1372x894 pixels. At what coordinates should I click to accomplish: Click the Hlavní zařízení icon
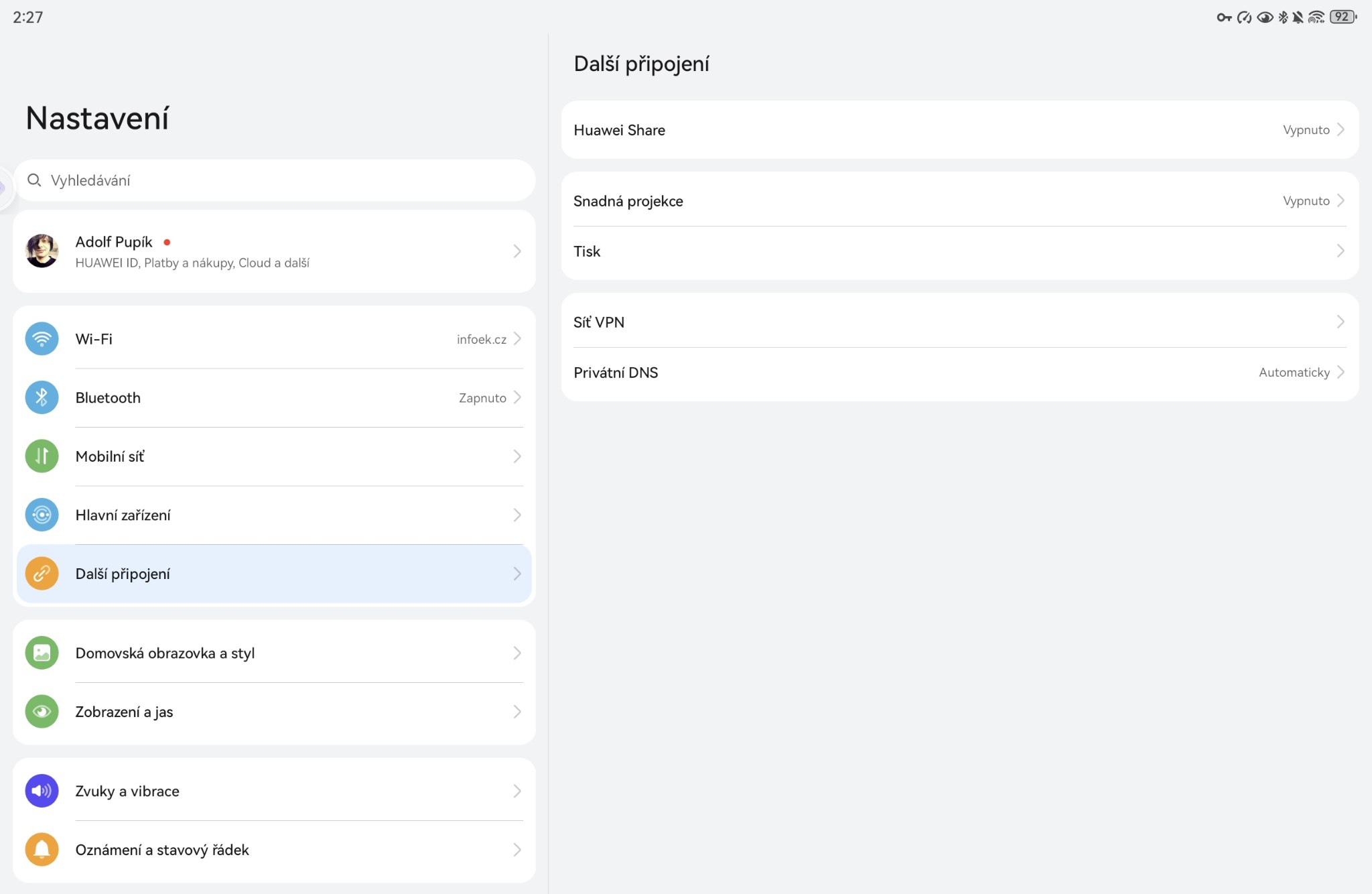pyautogui.click(x=42, y=515)
